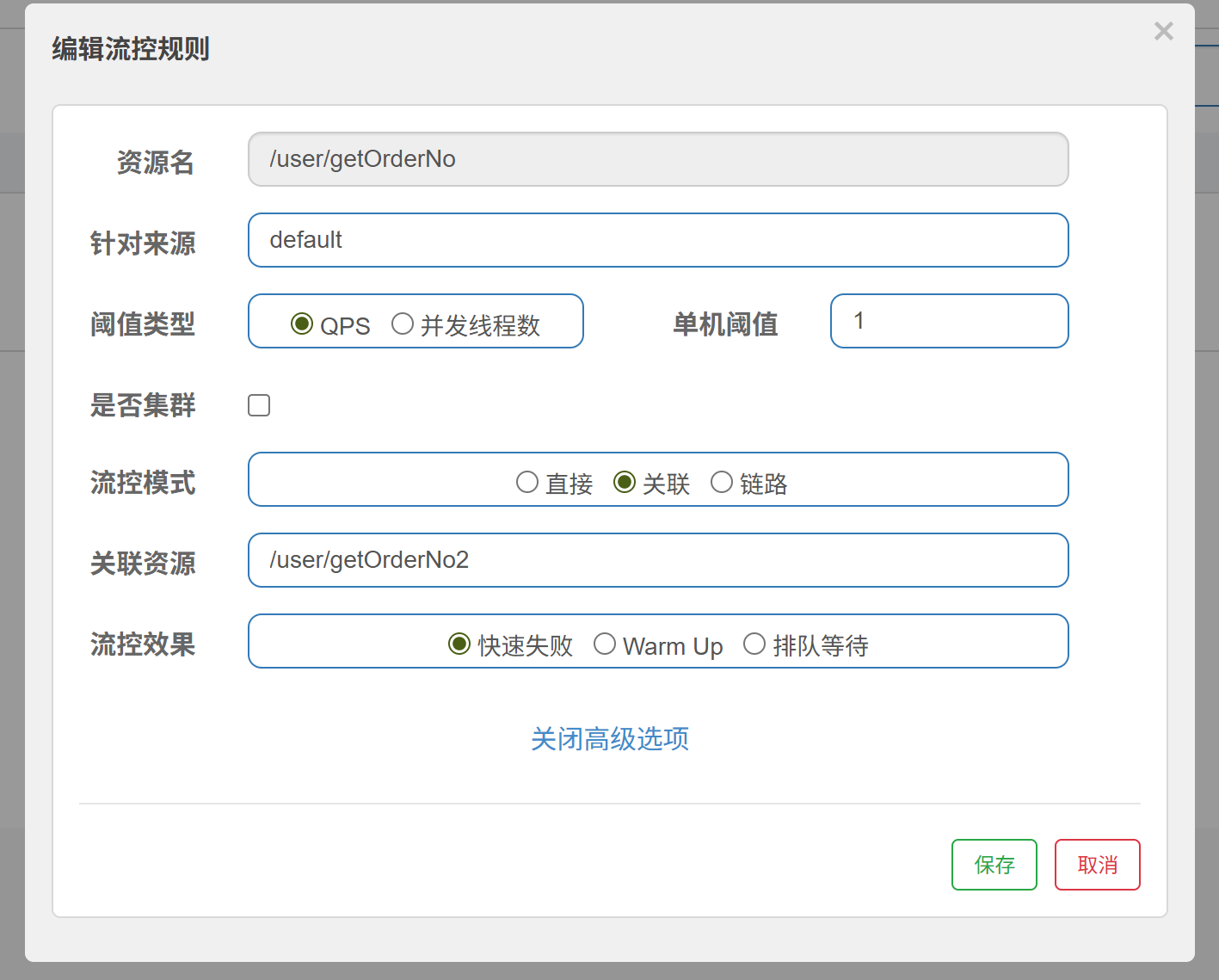Cancel editing with 取消 button
Screen dimensions: 1219x980
[x=1098, y=865]
